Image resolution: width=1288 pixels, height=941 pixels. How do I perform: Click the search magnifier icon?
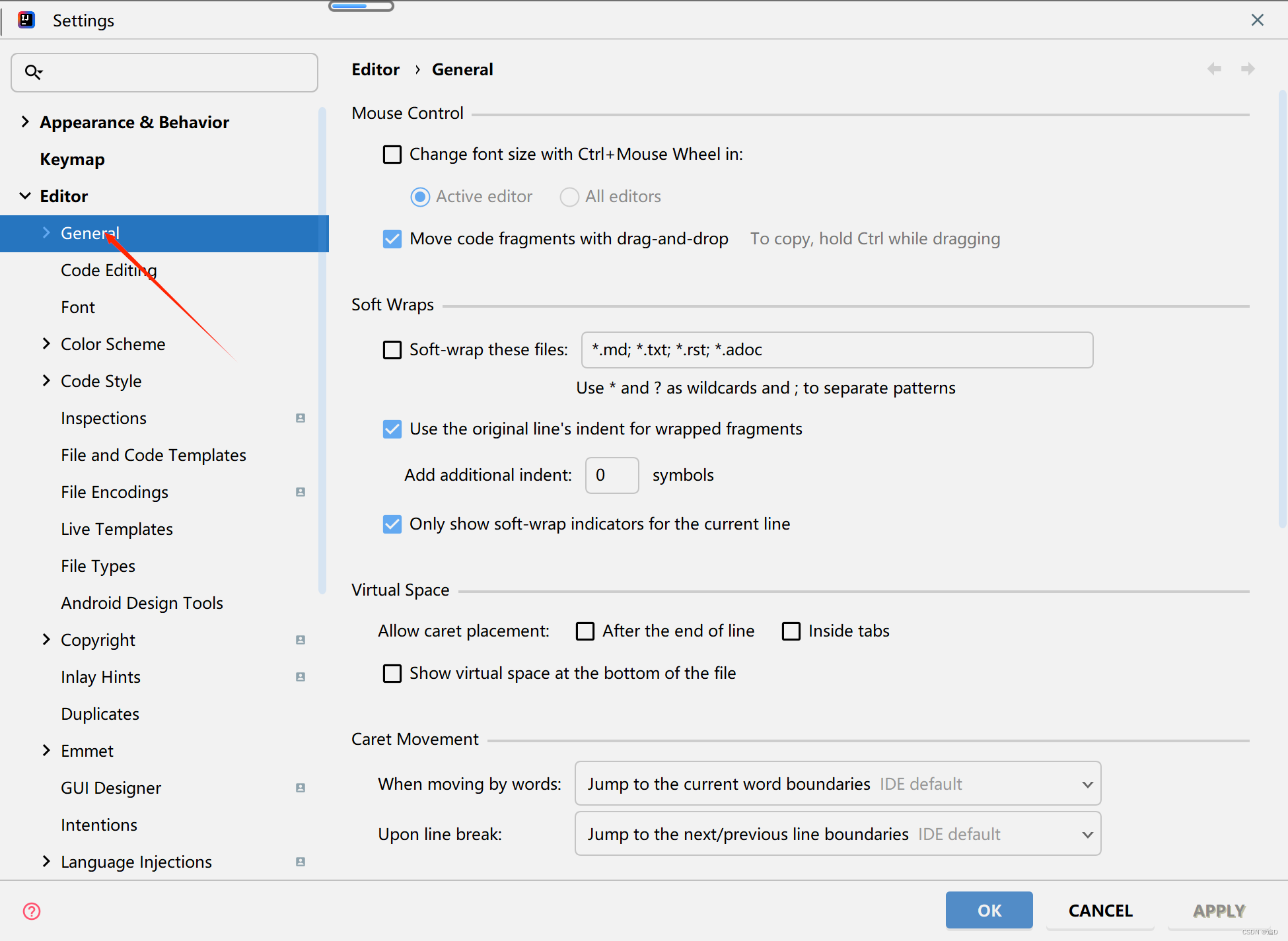pos(33,72)
